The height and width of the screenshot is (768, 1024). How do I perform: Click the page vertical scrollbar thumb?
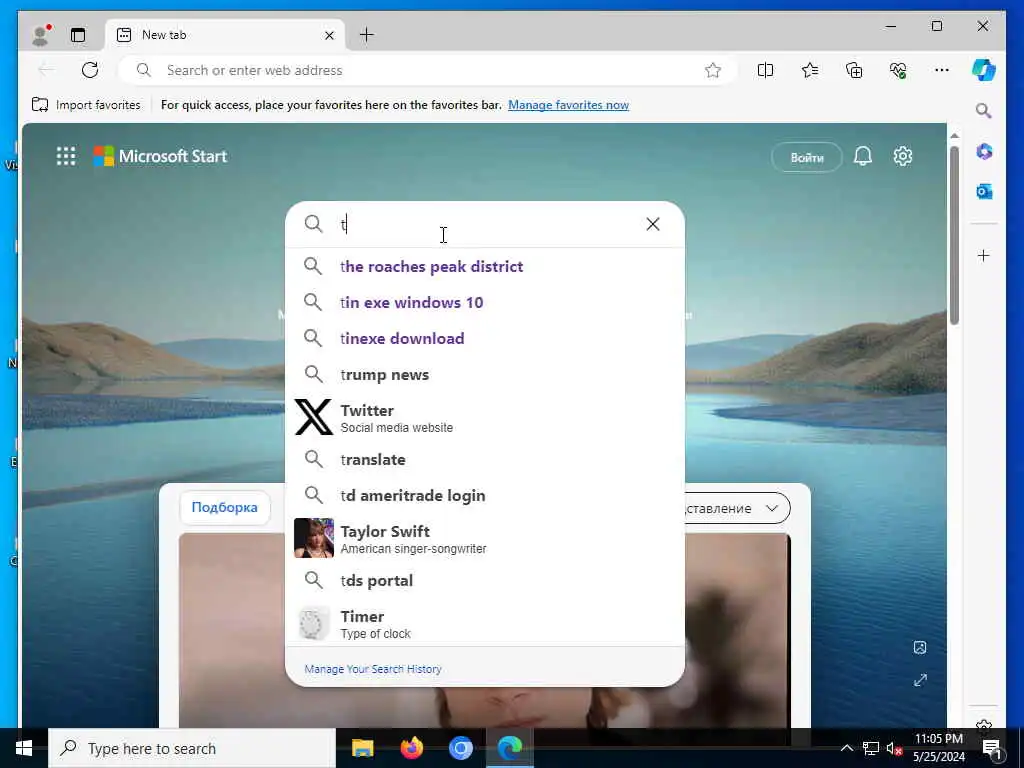click(954, 234)
